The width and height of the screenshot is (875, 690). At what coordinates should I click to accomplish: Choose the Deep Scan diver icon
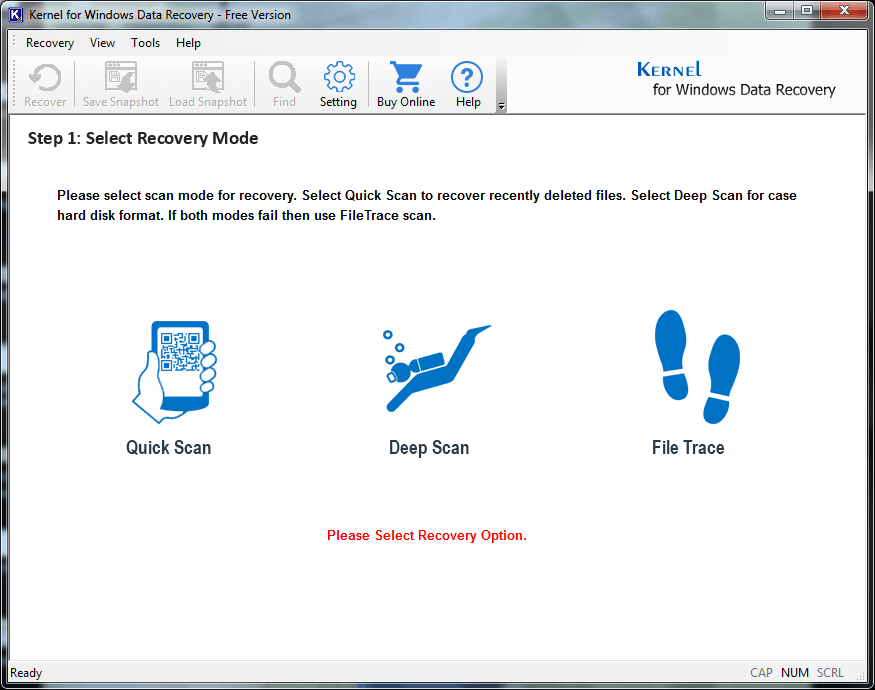click(x=437, y=368)
